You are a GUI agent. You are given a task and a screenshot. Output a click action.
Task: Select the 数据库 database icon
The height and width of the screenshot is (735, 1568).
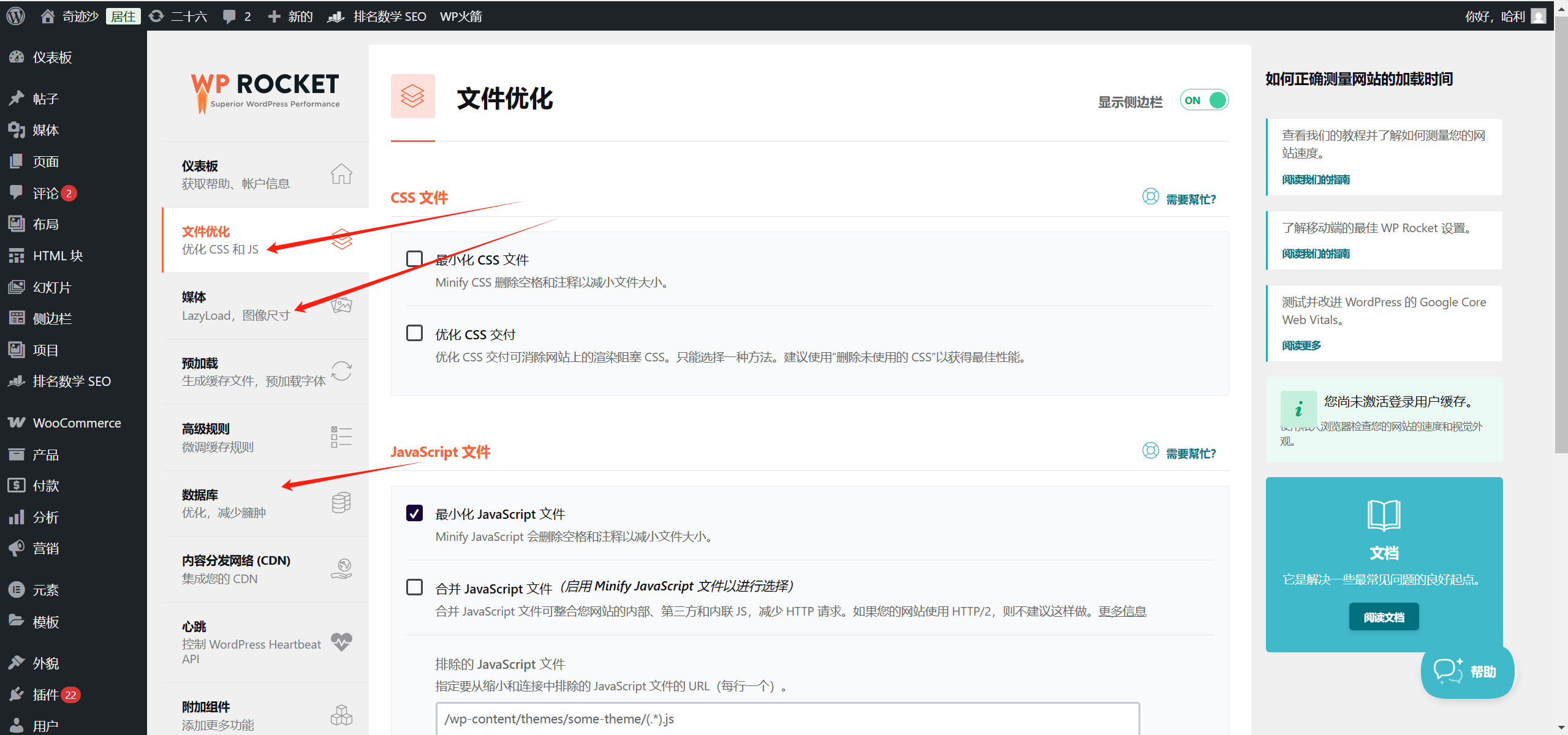(x=341, y=502)
